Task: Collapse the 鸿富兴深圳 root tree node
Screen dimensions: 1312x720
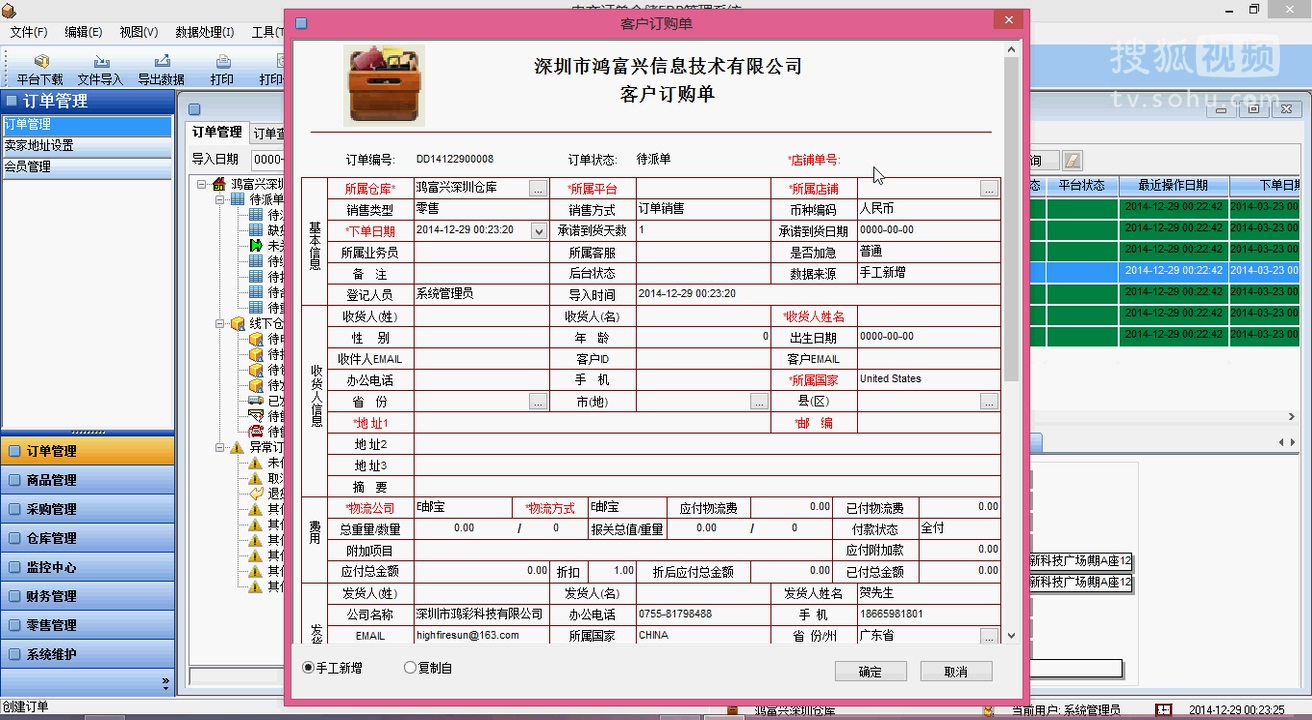Action: (202, 184)
